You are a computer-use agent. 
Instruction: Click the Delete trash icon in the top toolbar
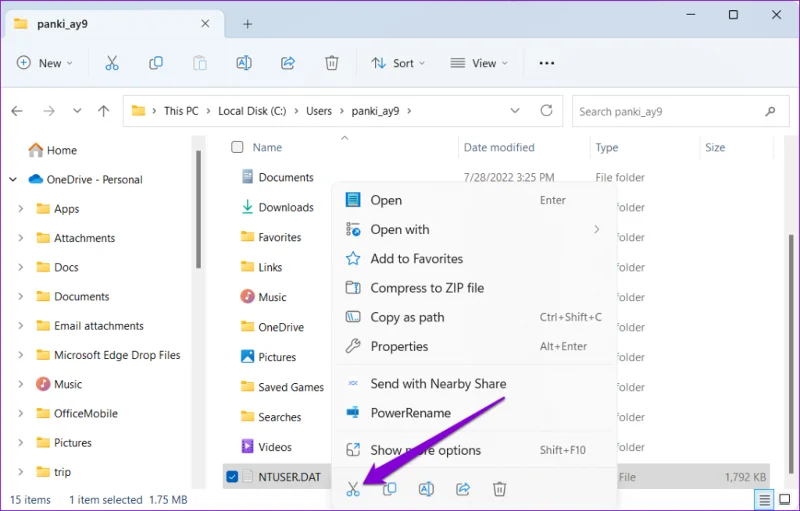[332, 63]
